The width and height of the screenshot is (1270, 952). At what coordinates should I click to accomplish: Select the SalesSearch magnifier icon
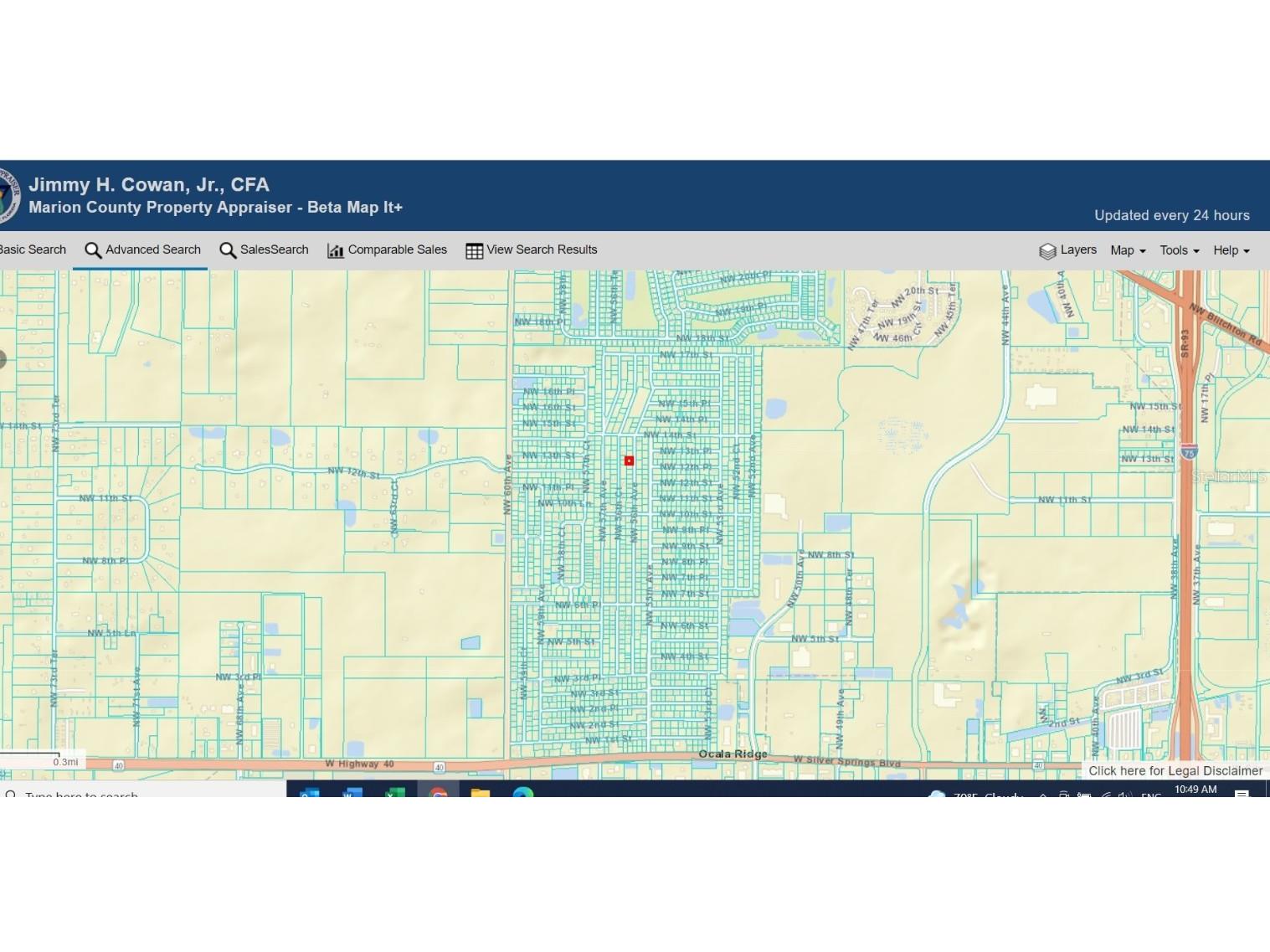click(x=227, y=250)
